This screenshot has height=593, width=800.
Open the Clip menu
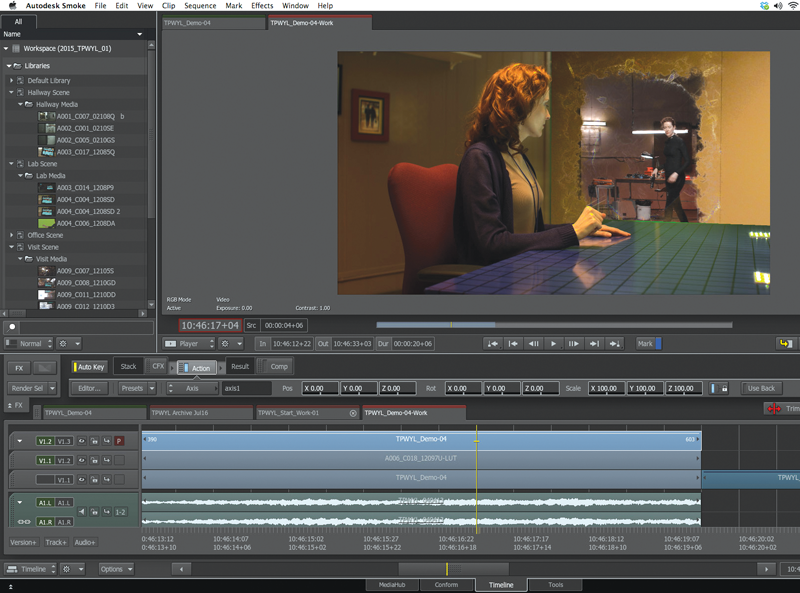pyautogui.click(x=168, y=6)
